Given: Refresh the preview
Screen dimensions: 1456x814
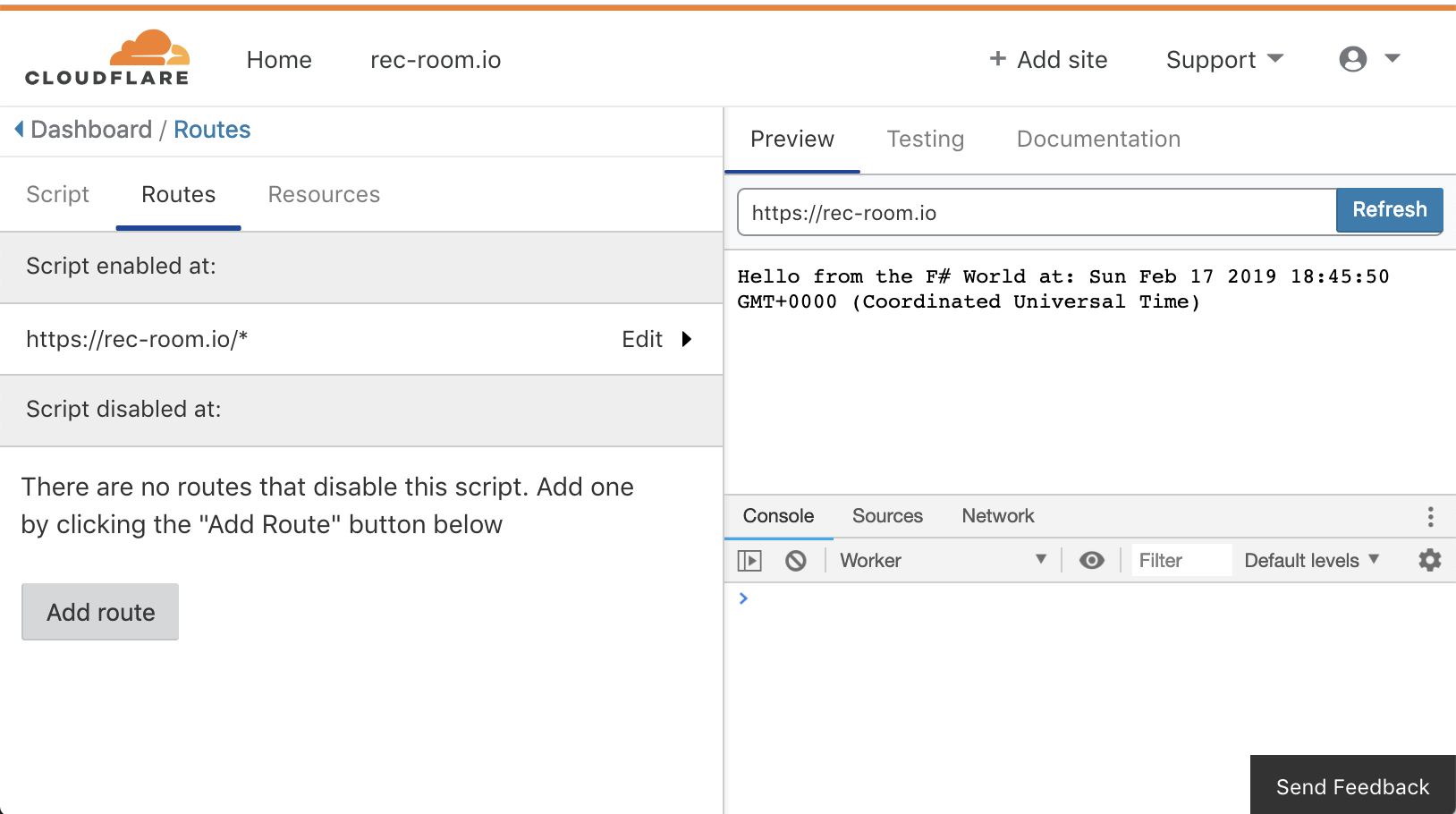Looking at the screenshot, I should [1389, 210].
